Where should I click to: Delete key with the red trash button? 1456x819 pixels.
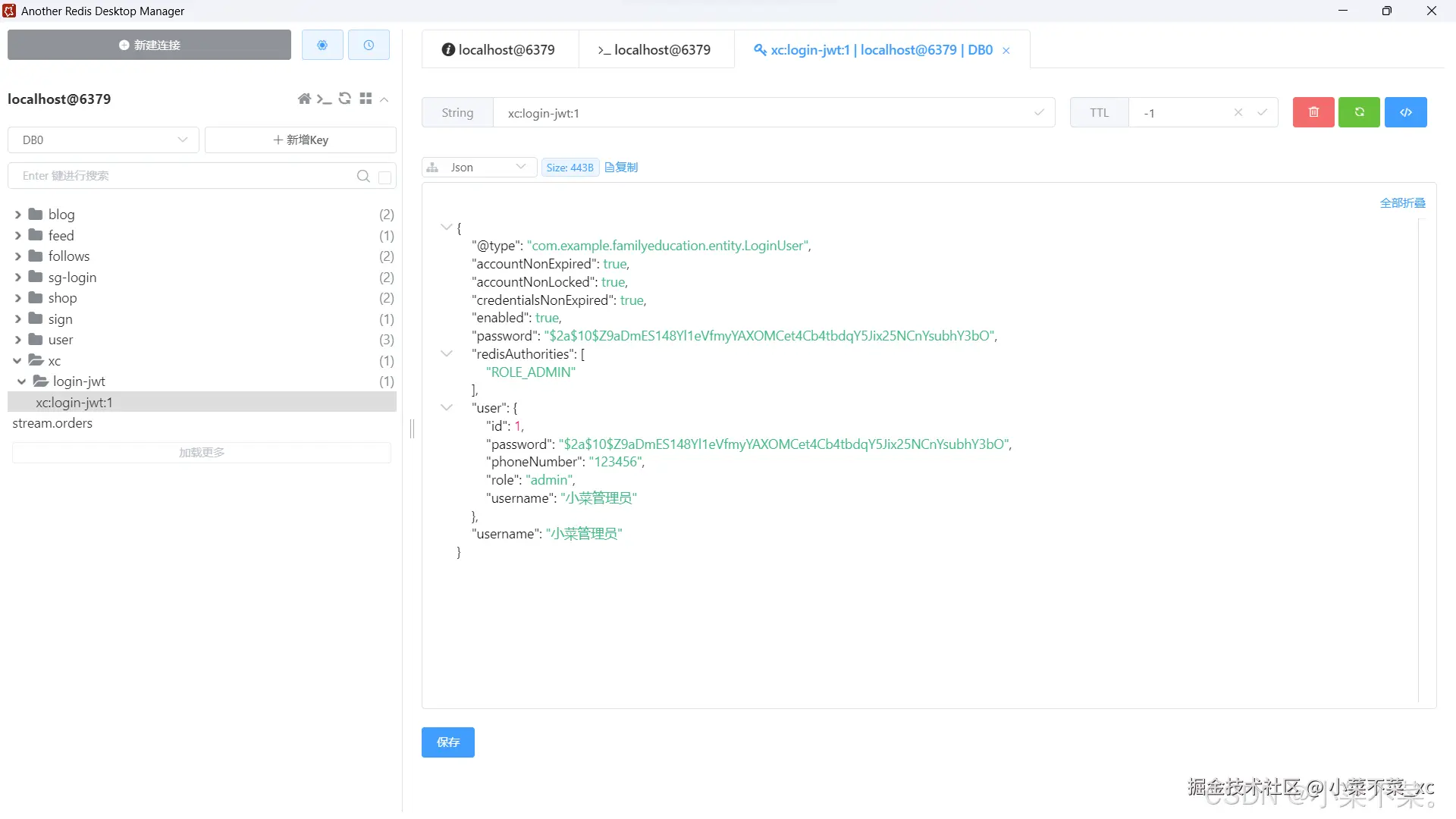click(1313, 112)
